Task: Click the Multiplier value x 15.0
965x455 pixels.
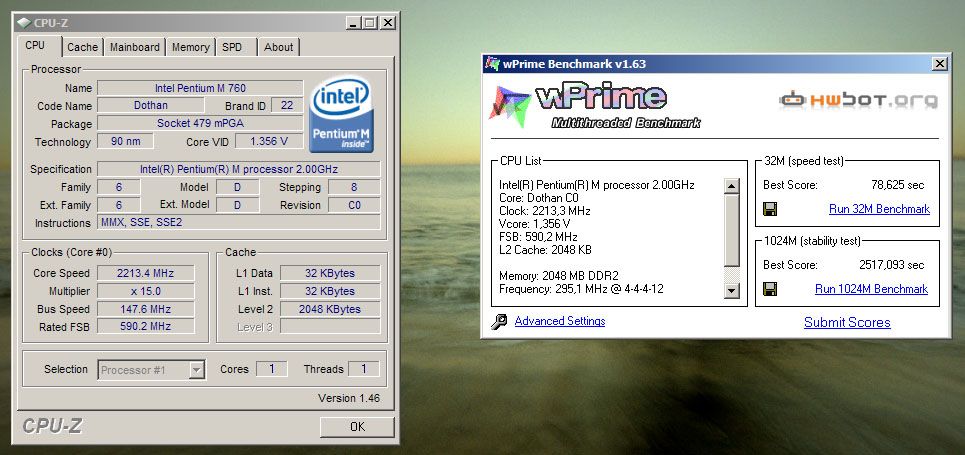Action: [x=146, y=291]
